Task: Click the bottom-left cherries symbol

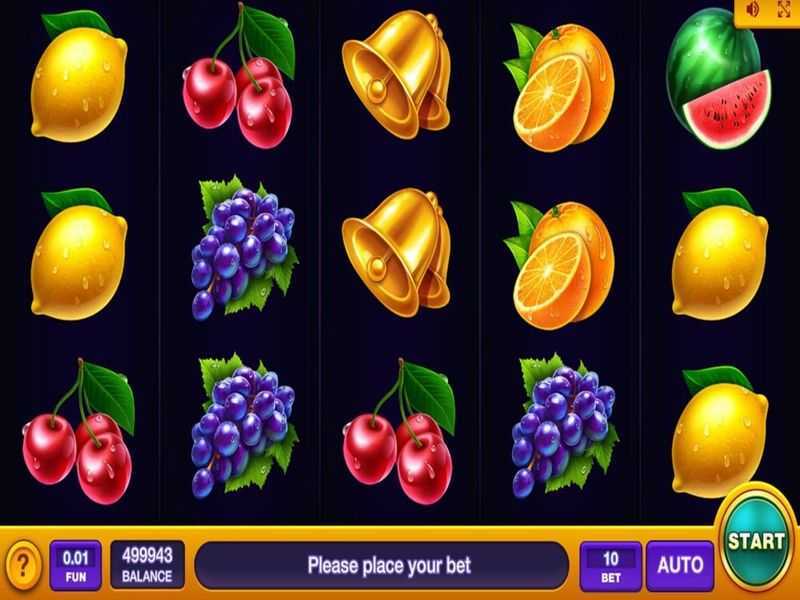Action: [x=79, y=431]
